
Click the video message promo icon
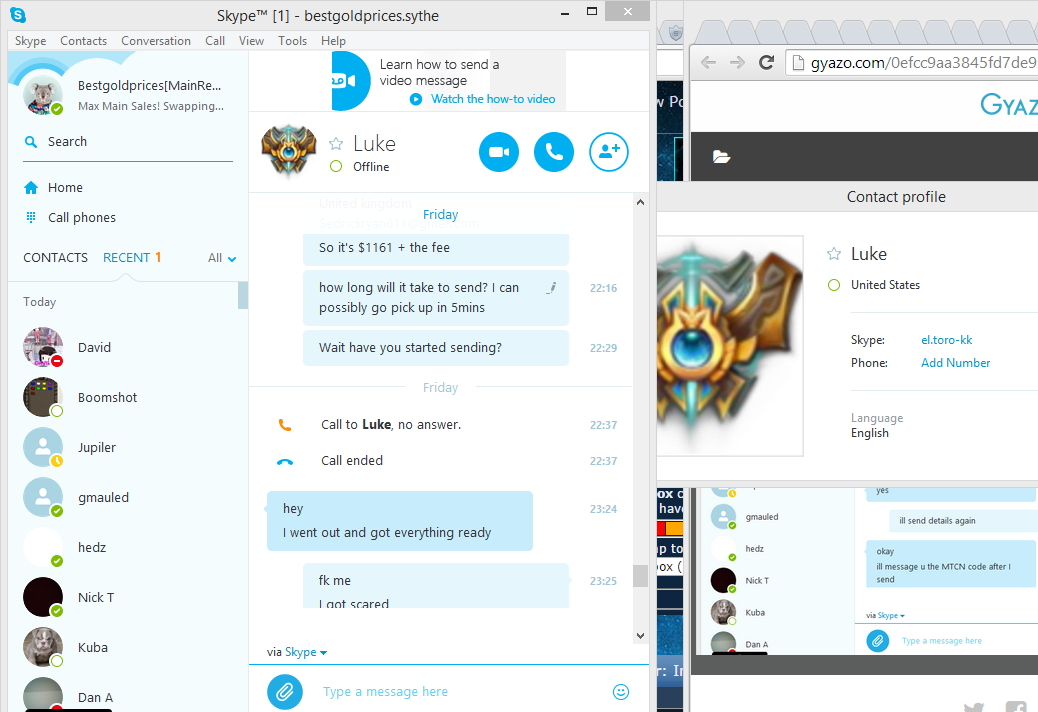(350, 81)
